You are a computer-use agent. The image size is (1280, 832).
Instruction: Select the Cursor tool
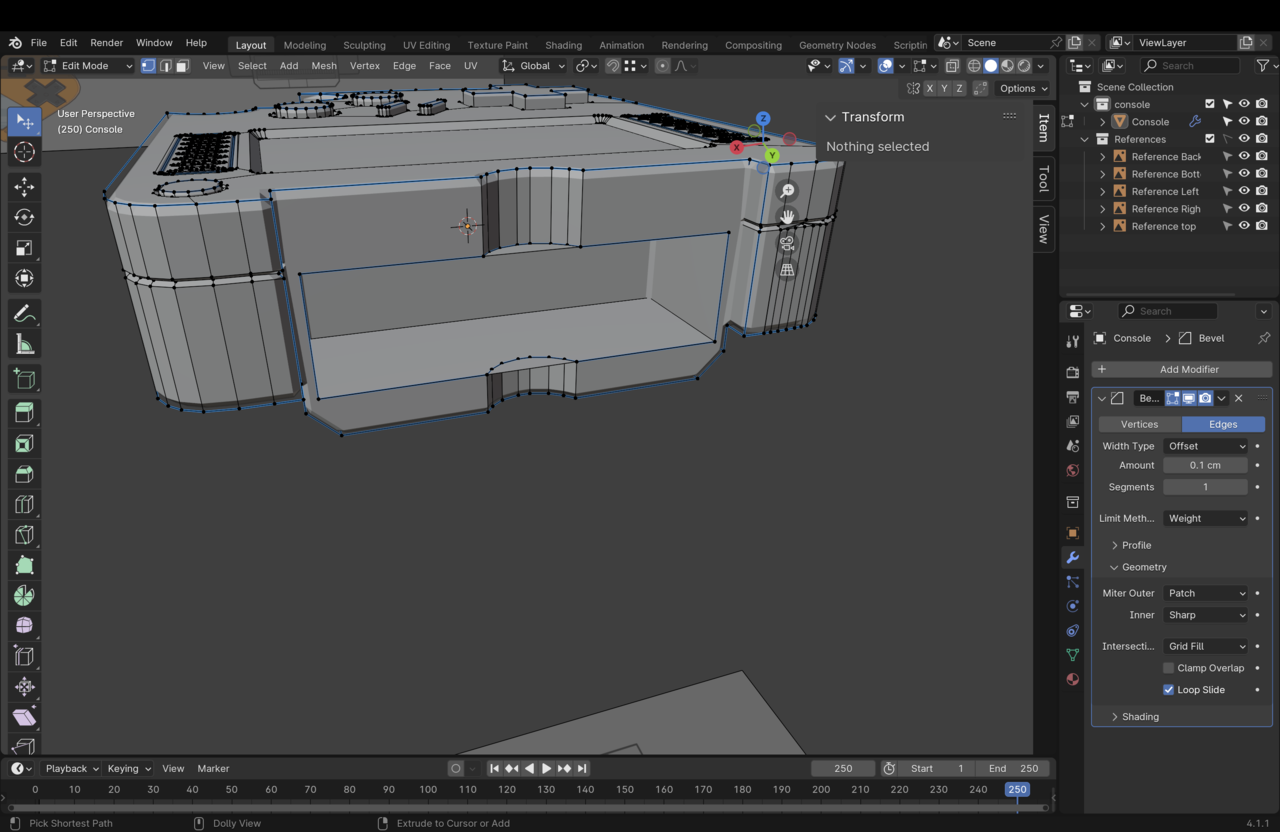click(25, 152)
